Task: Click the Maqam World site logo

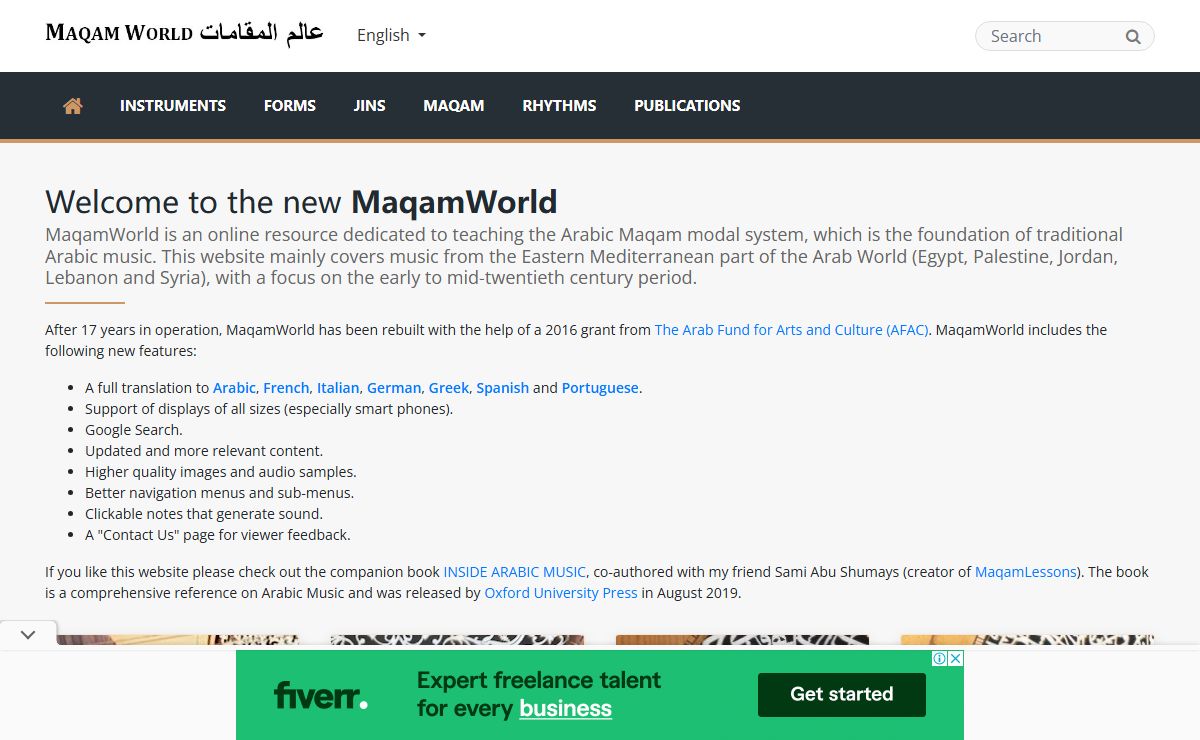Action: click(184, 33)
